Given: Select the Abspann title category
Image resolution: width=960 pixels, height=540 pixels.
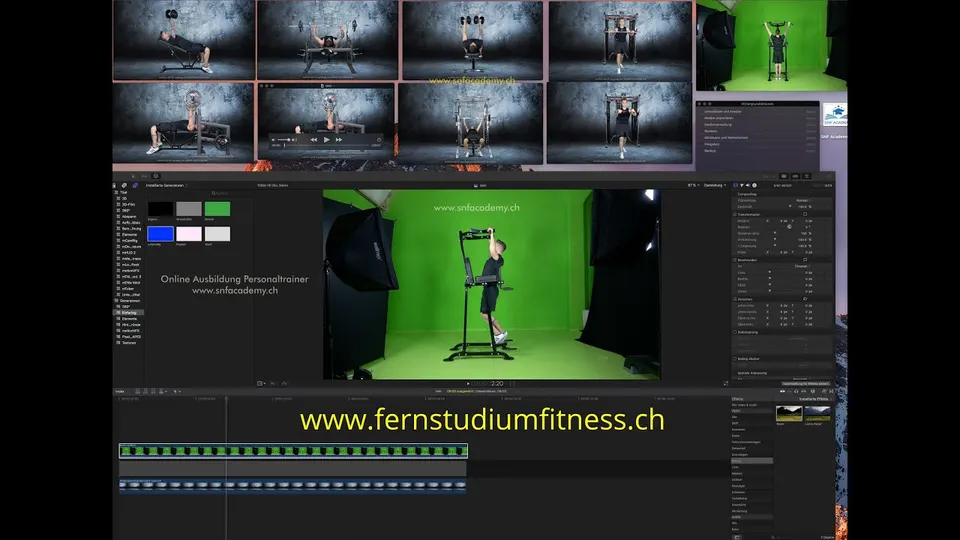Looking at the screenshot, I should point(128,217).
